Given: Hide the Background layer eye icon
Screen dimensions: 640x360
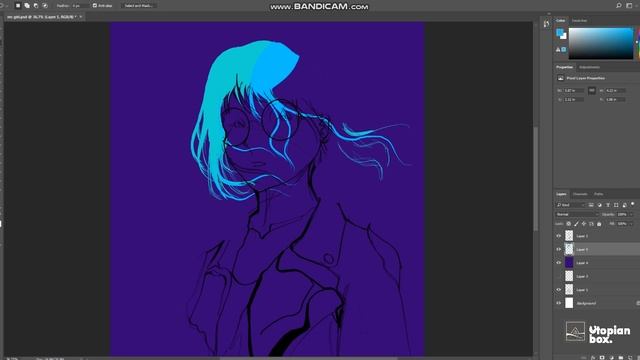Looking at the screenshot, I should pyautogui.click(x=559, y=303).
